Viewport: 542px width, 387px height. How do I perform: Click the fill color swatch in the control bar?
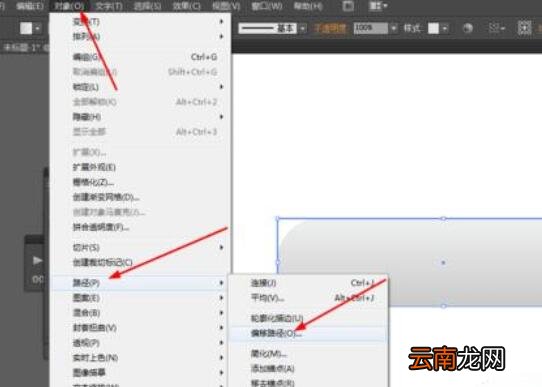point(26,28)
